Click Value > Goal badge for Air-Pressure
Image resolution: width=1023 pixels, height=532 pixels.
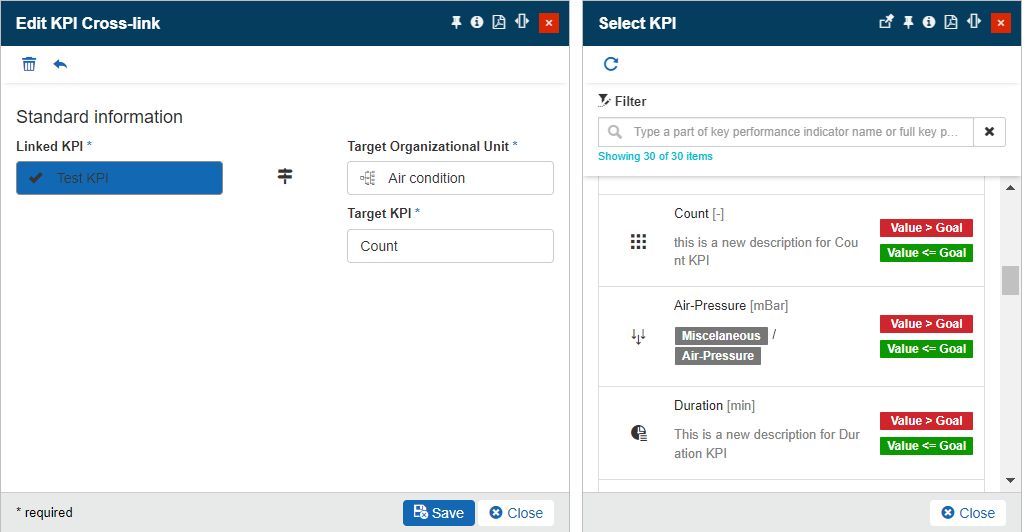click(926, 324)
